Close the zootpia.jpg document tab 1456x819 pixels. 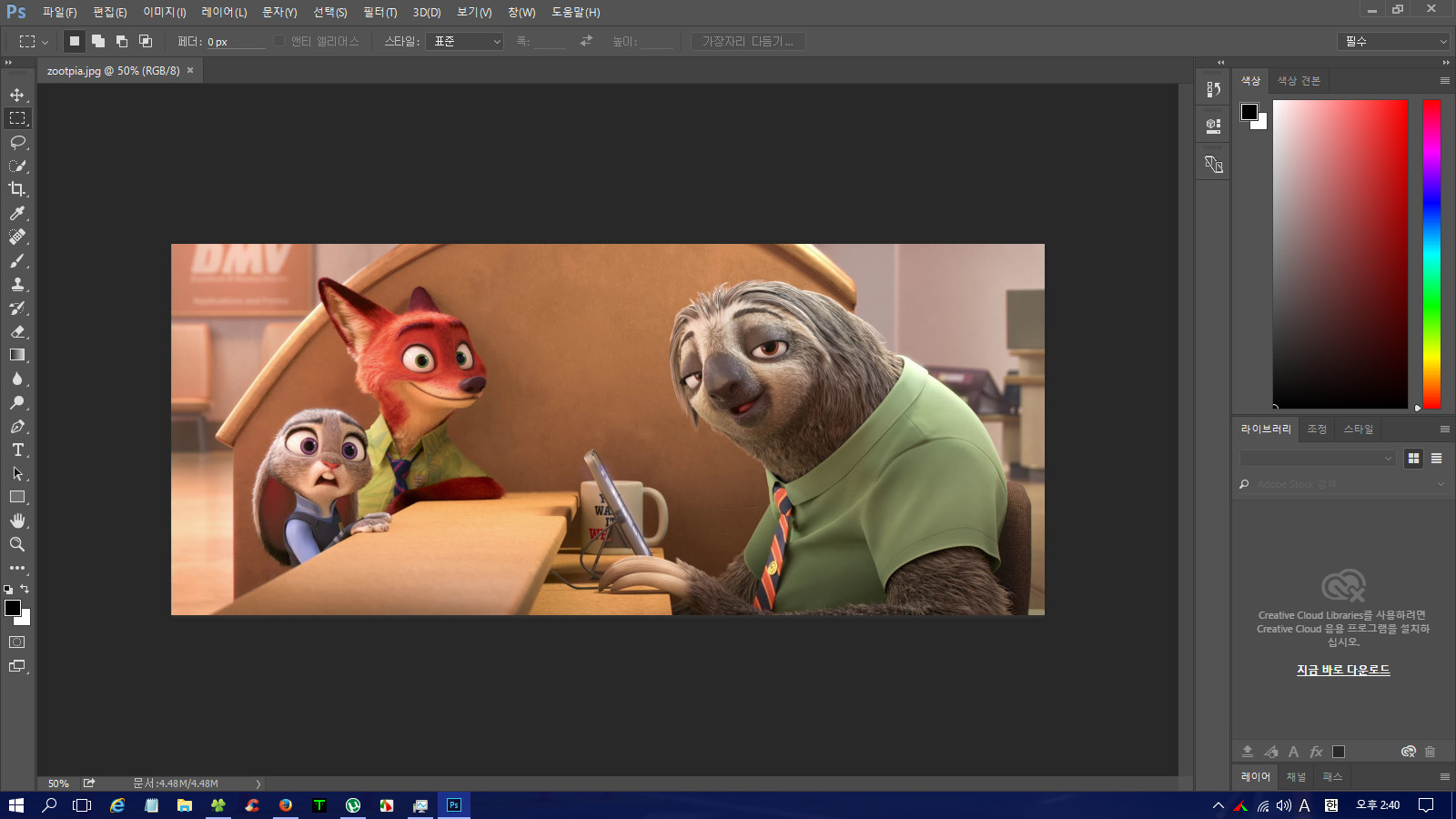point(190,70)
